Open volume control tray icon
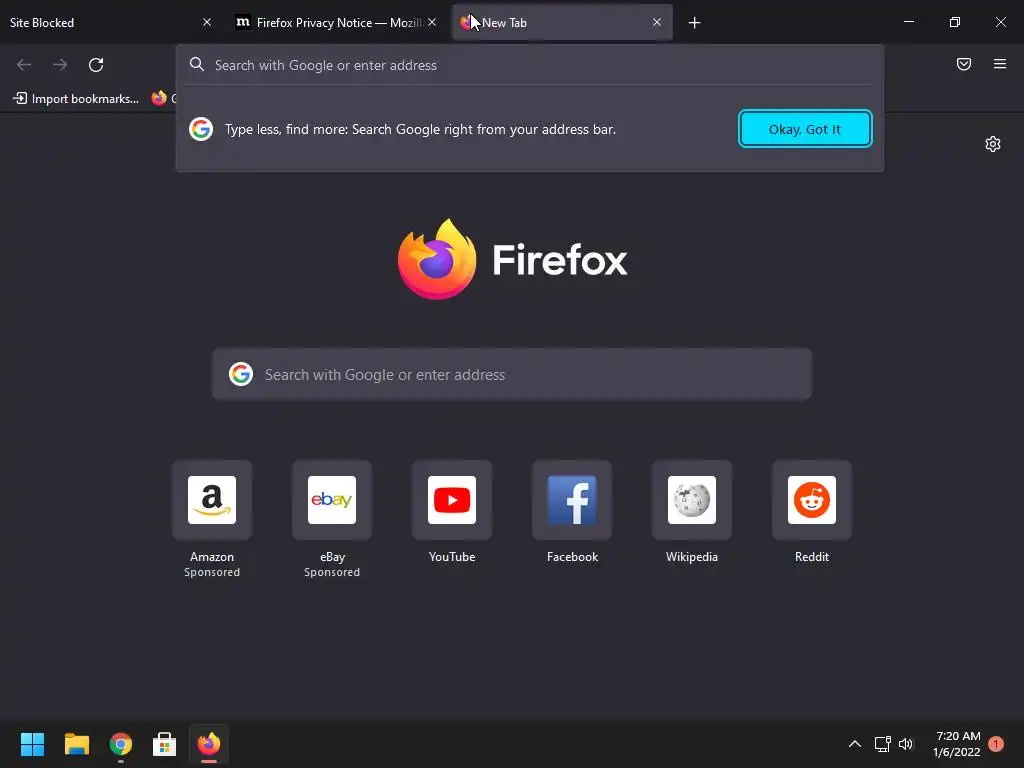Viewport: 1024px width, 768px height. (906, 743)
